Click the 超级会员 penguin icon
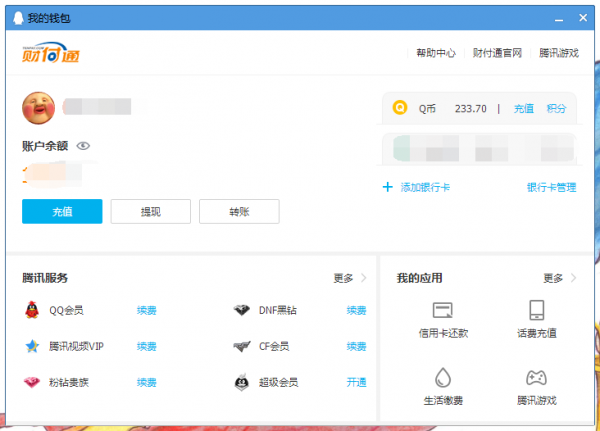Screen dimensions: 600x431 click(x=241, y=382)
